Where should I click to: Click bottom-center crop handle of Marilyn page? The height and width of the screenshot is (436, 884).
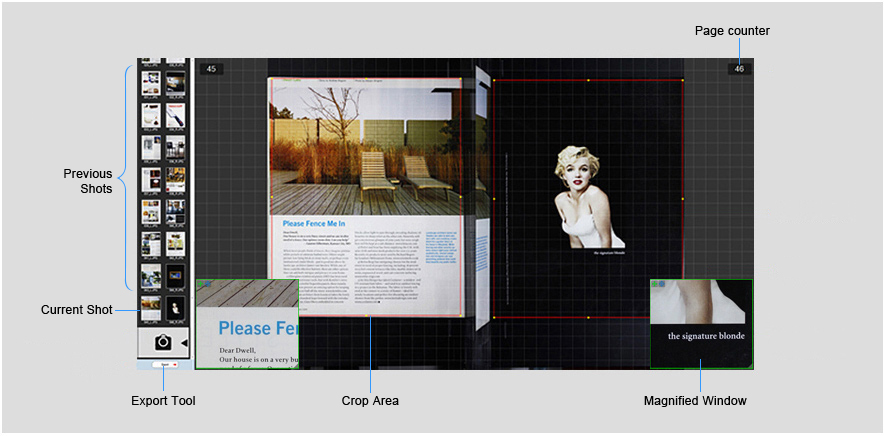coord(589,318)
